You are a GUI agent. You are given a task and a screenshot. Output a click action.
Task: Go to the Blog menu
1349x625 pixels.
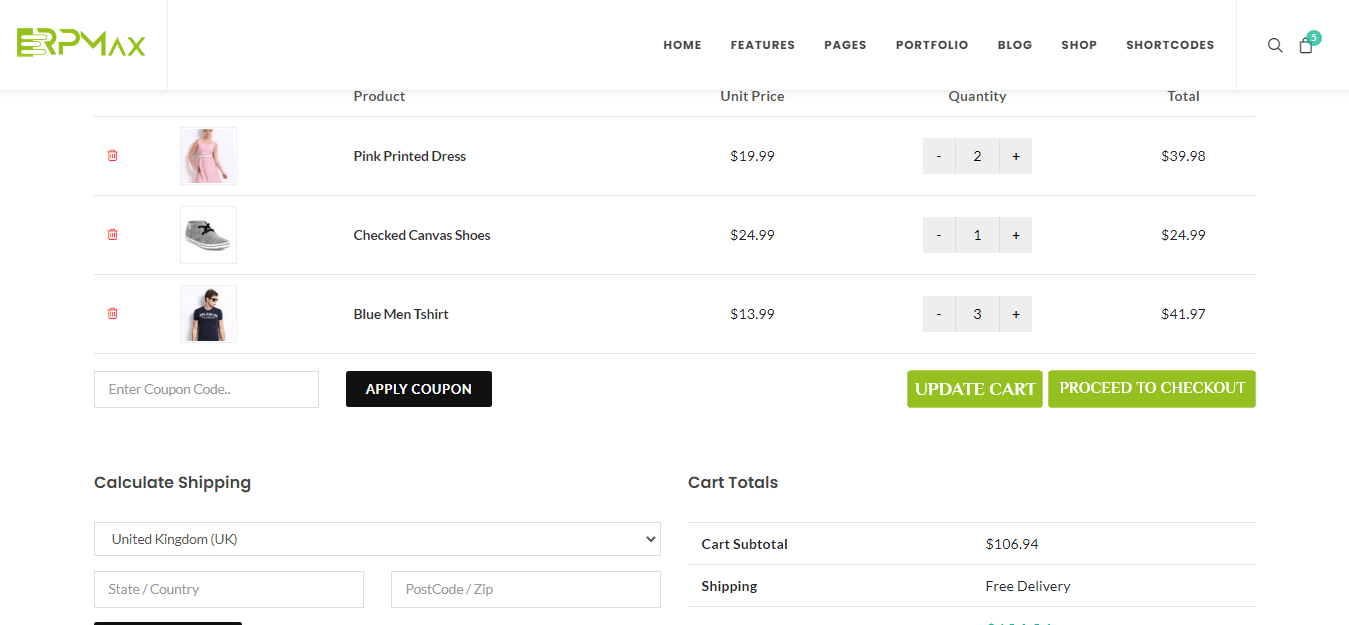(1014, 45)
